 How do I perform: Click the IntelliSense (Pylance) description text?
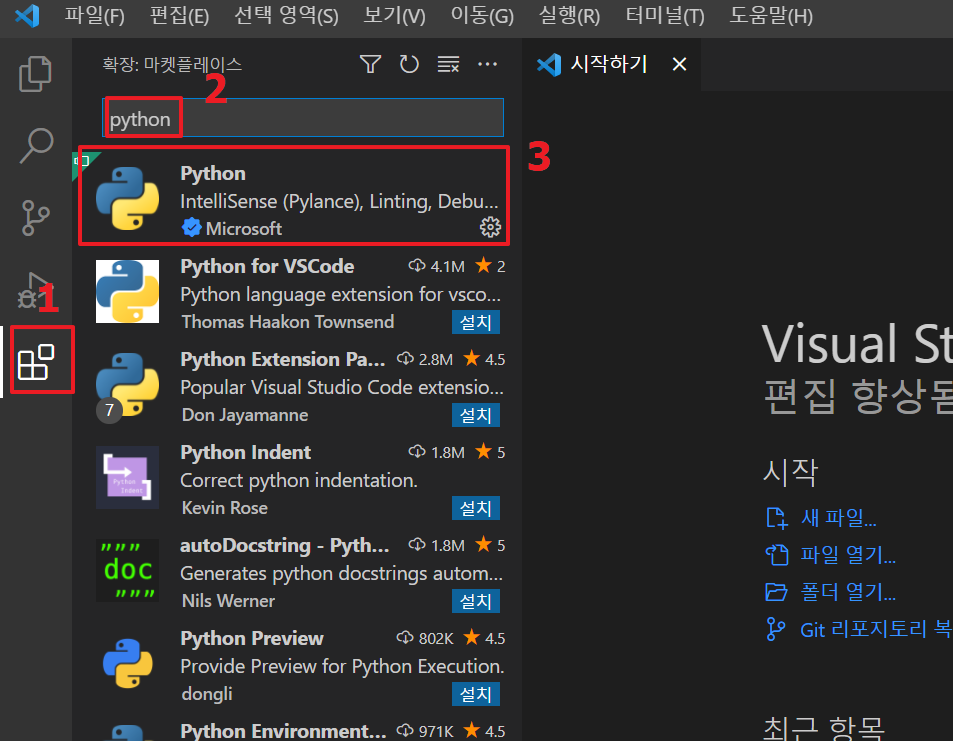(x=339, y=201)
